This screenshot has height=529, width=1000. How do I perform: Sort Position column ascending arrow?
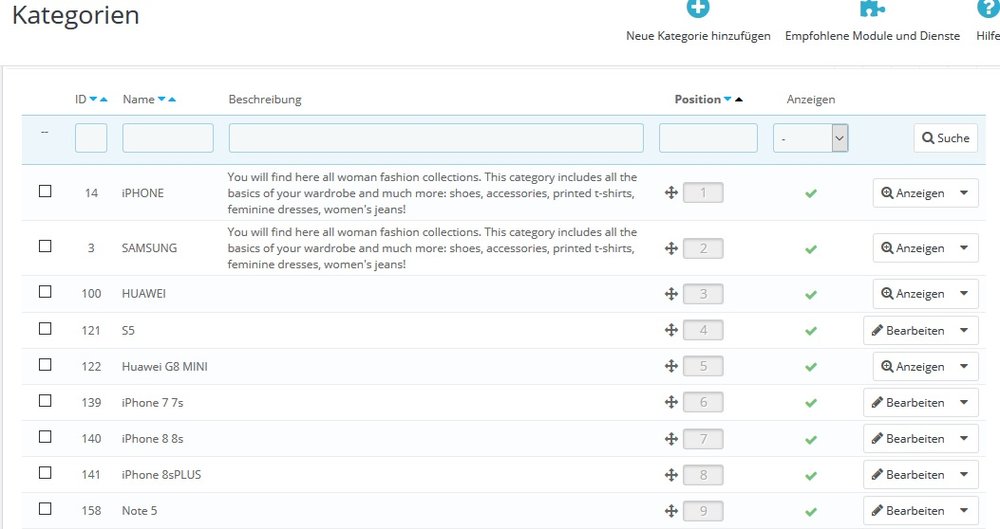739,99
